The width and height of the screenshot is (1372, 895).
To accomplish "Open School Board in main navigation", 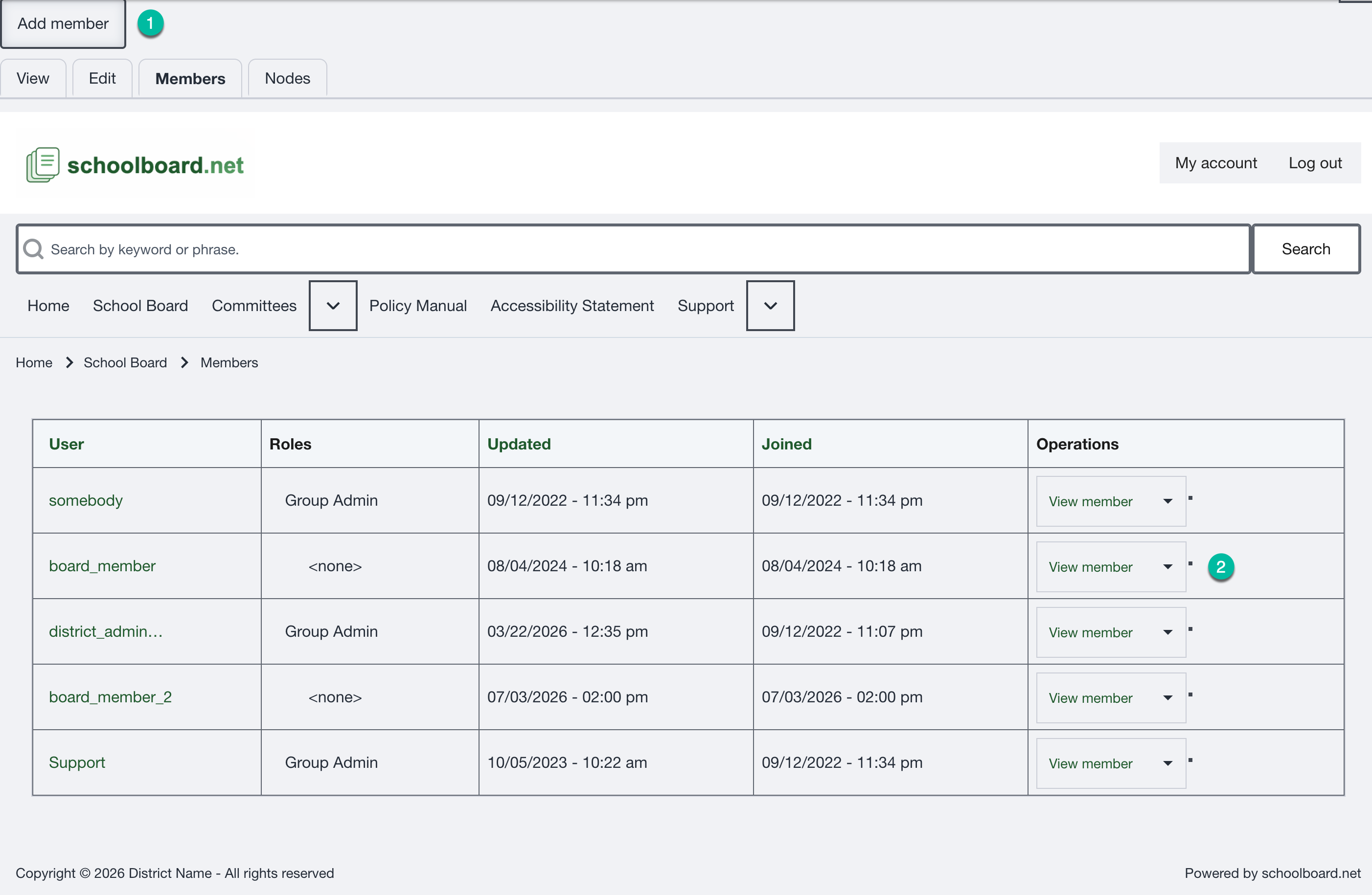I will coord(140,306).
